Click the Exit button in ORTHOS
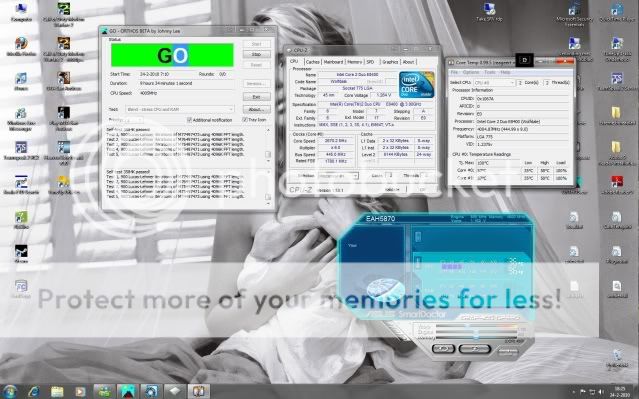Viewport: 639px width, 399px height. tap(256, 97)
